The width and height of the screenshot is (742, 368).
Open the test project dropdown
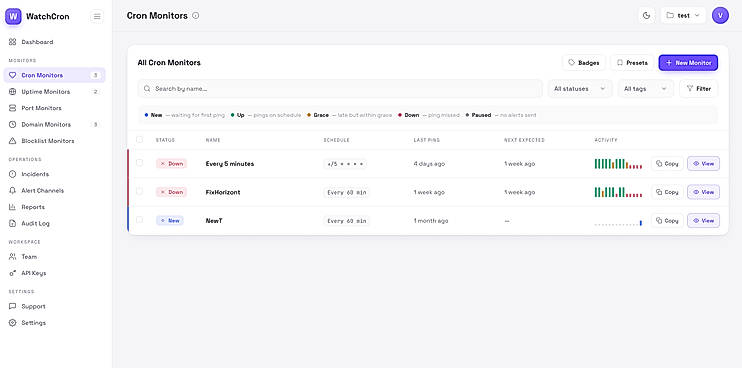pos(683,16)
